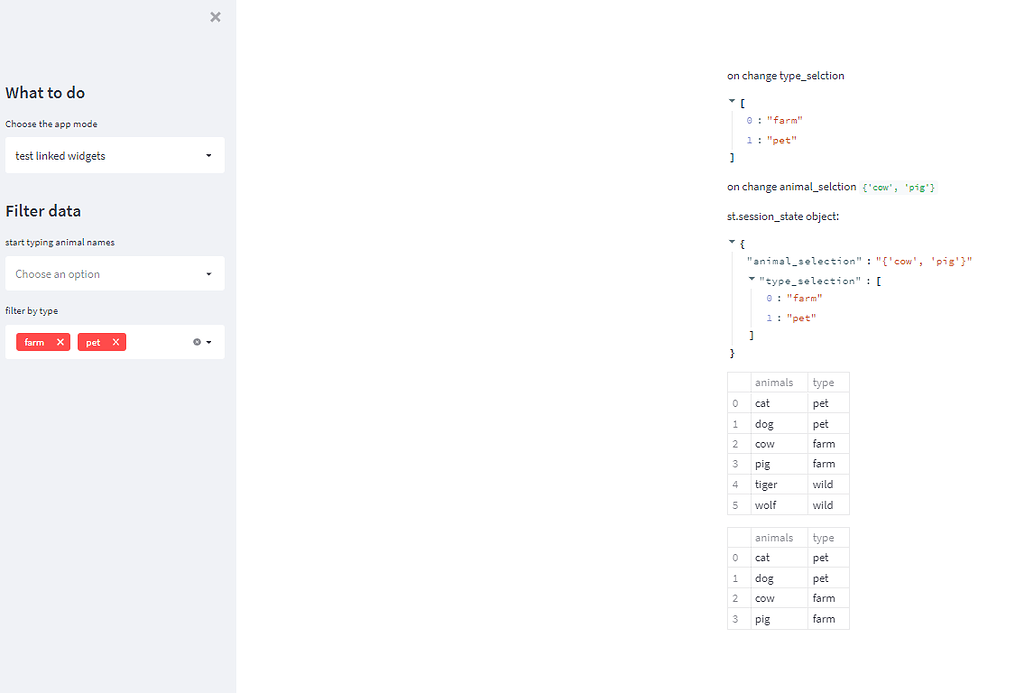This screenshot has height=693, width=1024.
Task: Click 'animals' header in the first table
Action: pos(774,382)
